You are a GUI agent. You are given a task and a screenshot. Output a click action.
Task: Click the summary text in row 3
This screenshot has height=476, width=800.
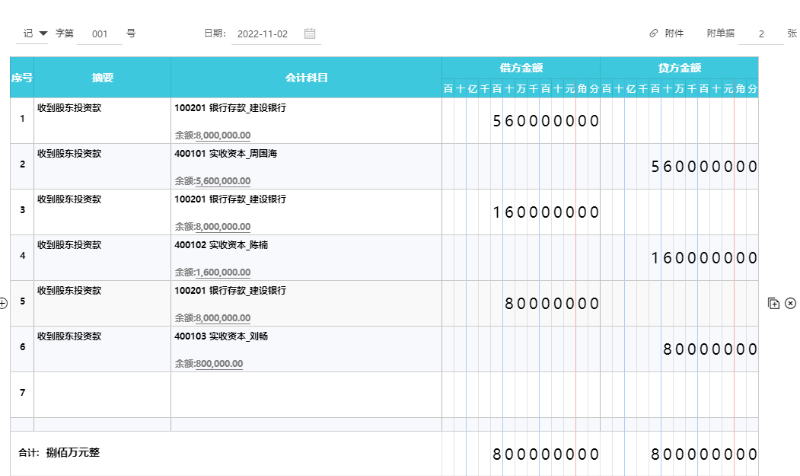pos(69,199)
